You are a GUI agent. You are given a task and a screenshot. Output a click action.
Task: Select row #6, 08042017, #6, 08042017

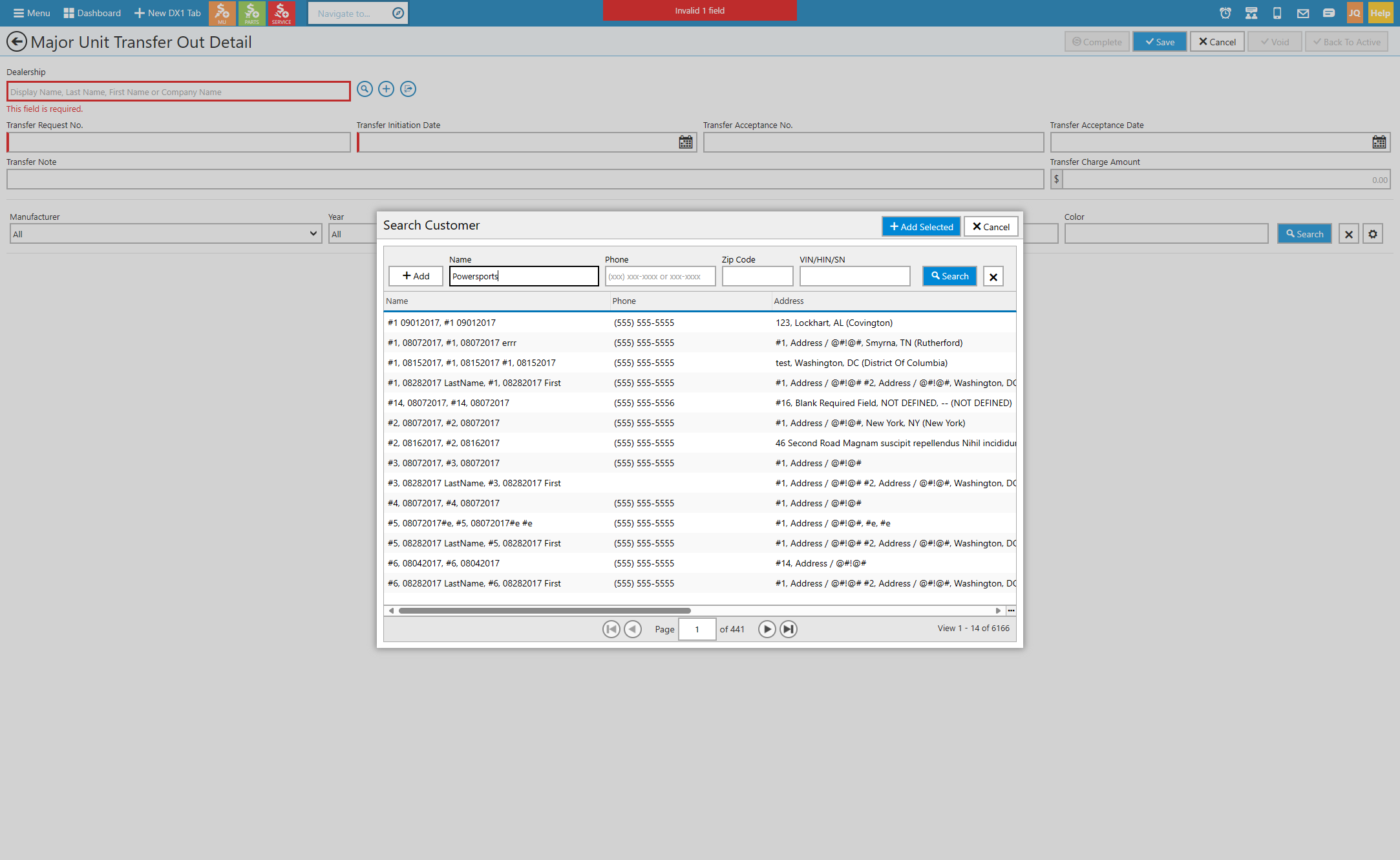click(x=699, y=563)
